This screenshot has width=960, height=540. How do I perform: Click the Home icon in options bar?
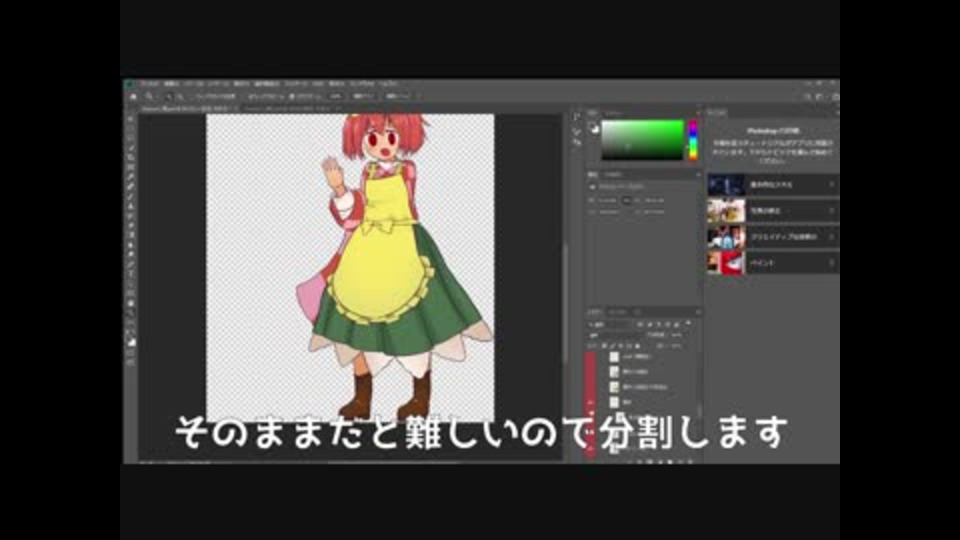[133, 96]
